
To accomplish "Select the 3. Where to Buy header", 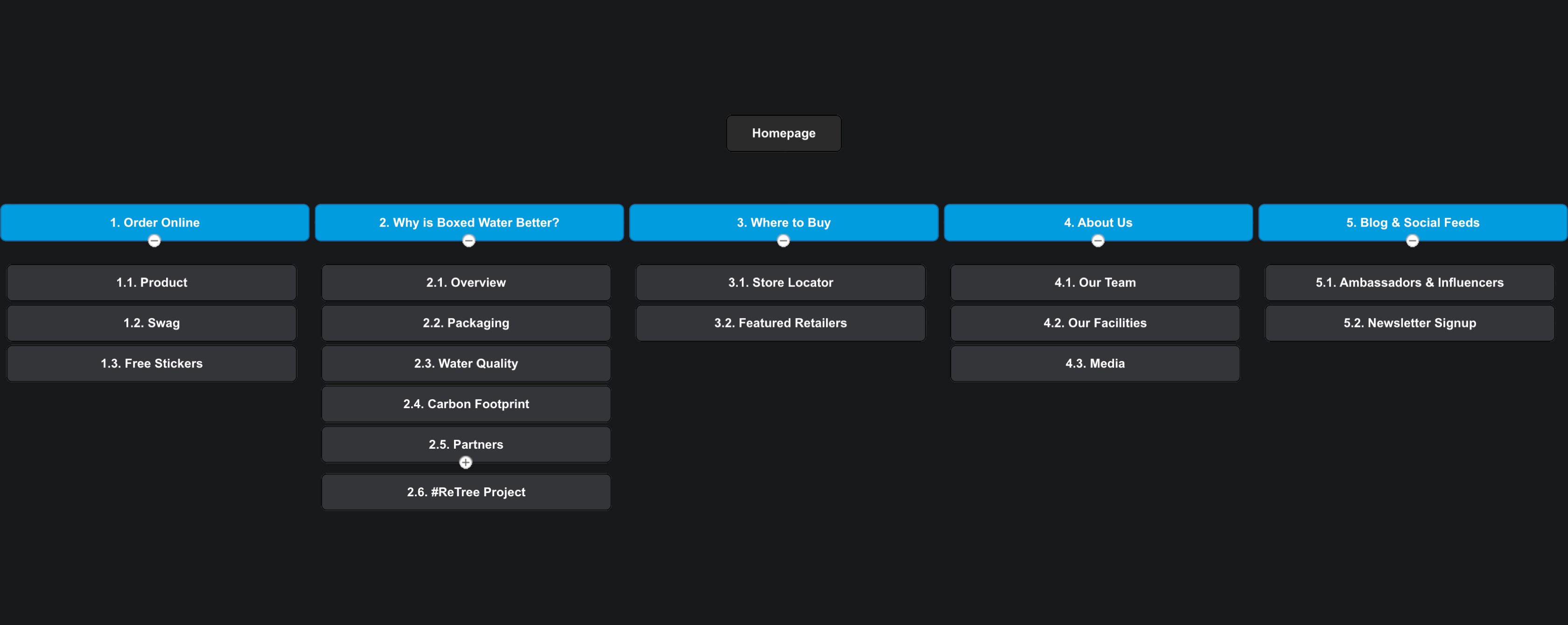I will (x=784, y=223).
